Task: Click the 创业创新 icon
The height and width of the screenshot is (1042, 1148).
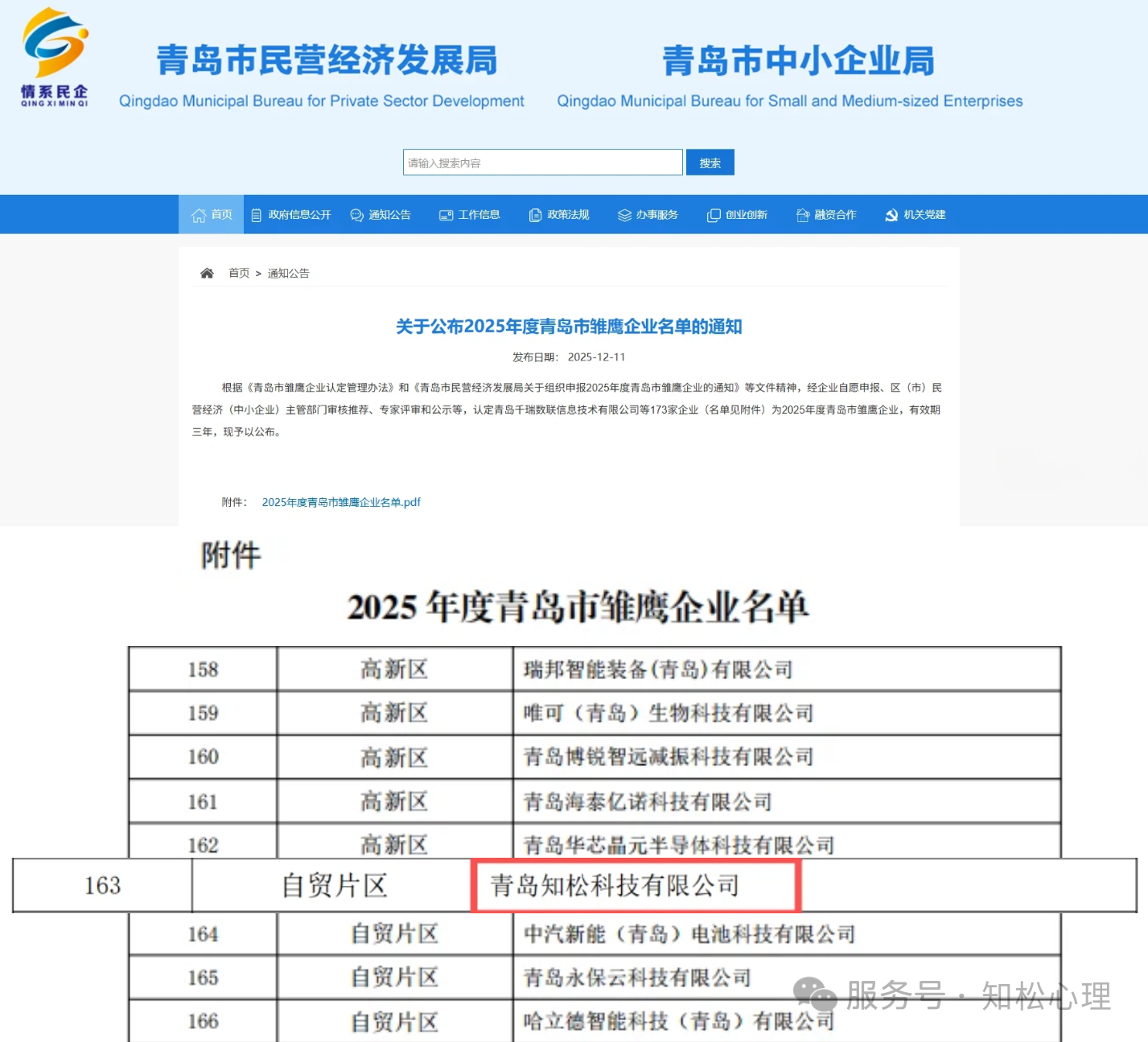Action: pyautogui.click(x=714, y=214)
